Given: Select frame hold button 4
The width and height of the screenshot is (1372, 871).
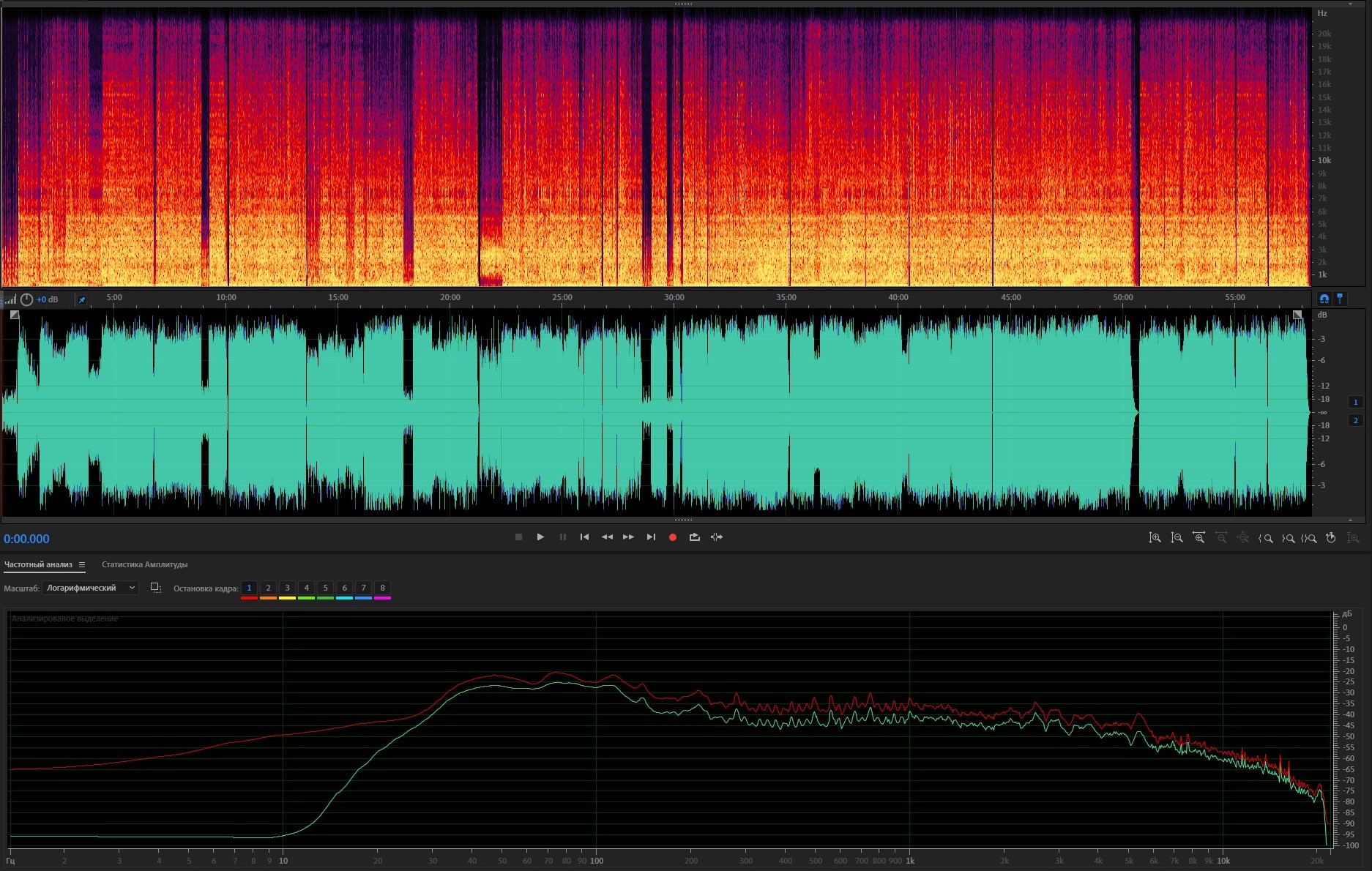Looking at the screenshot, I should pos(306,588).
